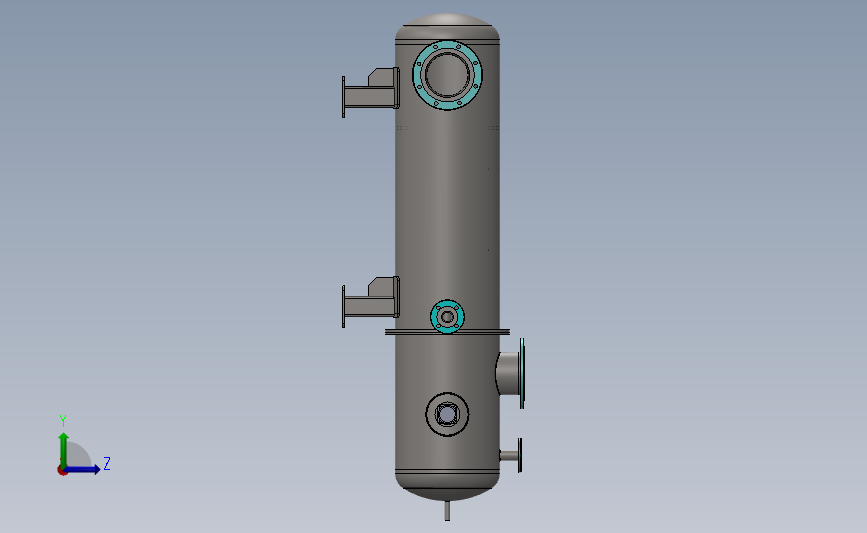Select the upper rectangular side nozzle
The image size is (867, 533).
coord(370,93)
